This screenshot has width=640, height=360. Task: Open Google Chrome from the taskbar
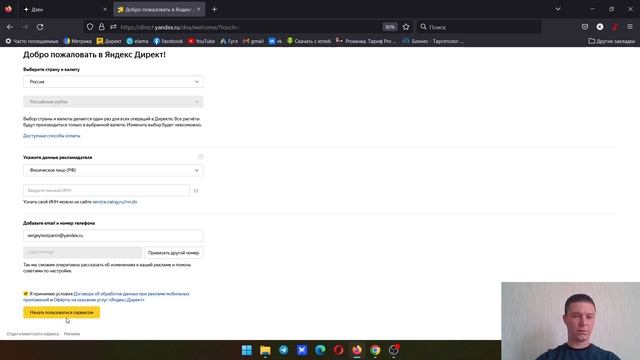[x=375, y=350]
